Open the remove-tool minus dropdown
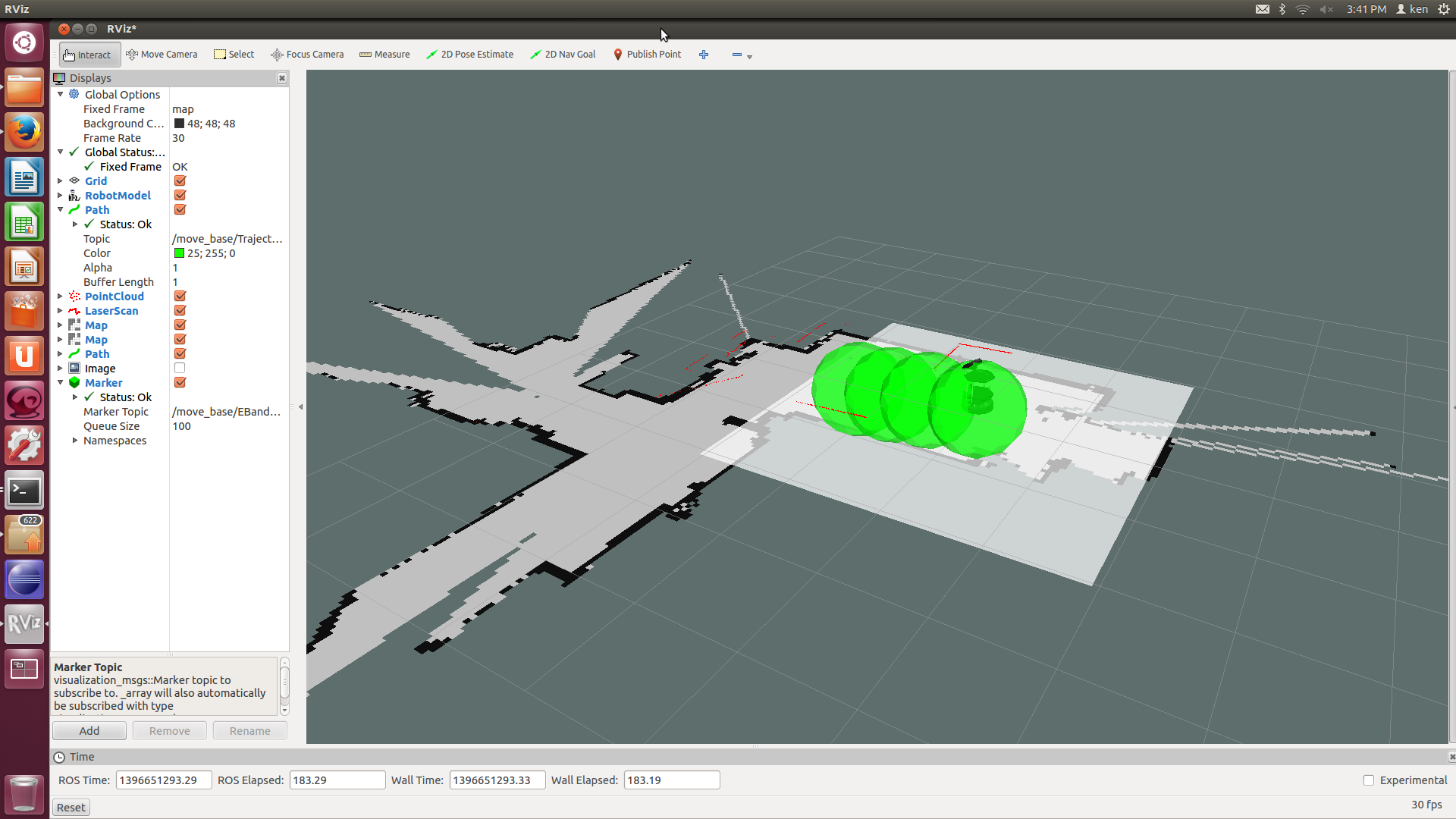1456x819 pixels. (x=742, y=55)
